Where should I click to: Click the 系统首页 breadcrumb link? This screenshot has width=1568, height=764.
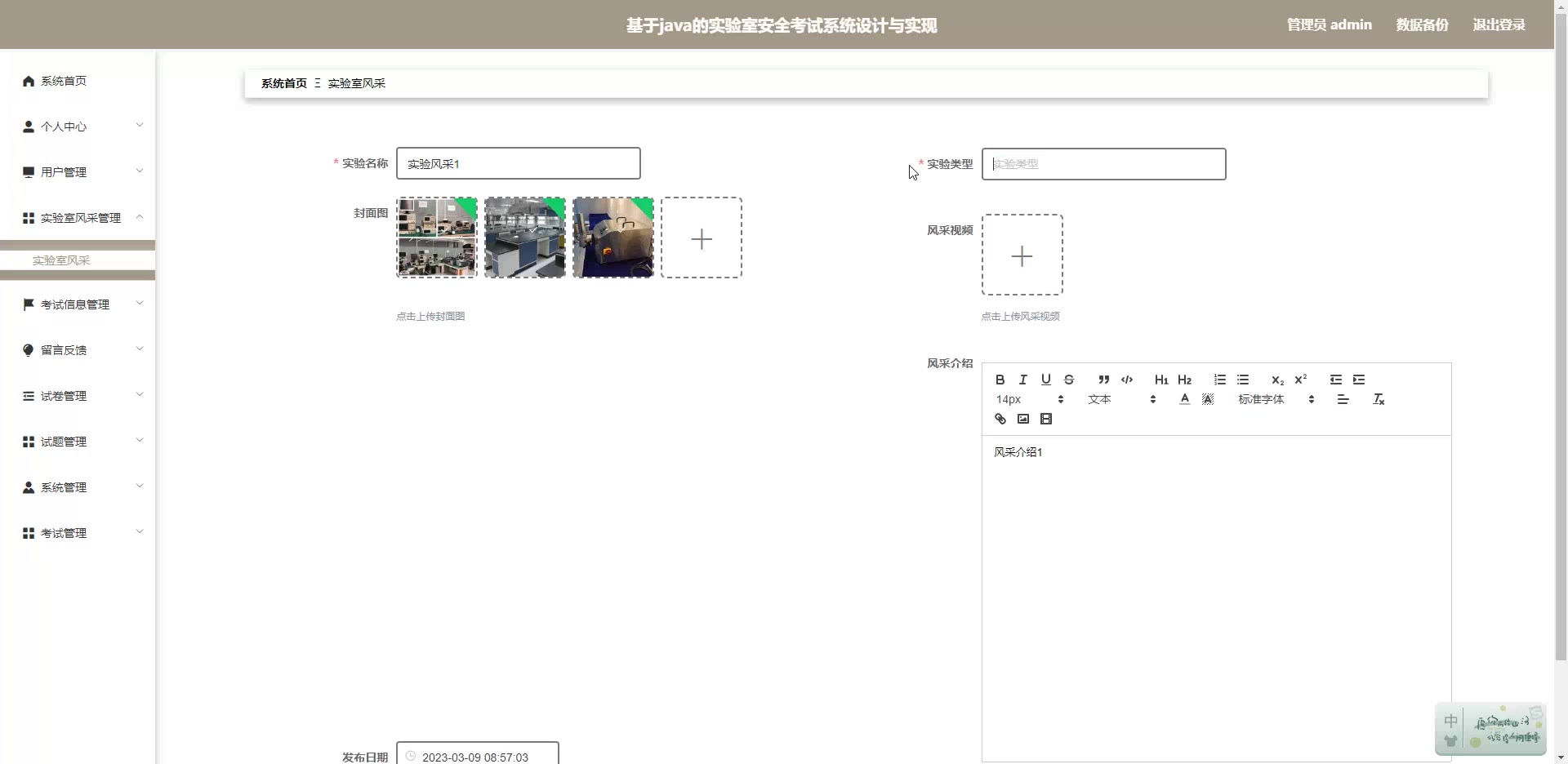coord(283,83)
